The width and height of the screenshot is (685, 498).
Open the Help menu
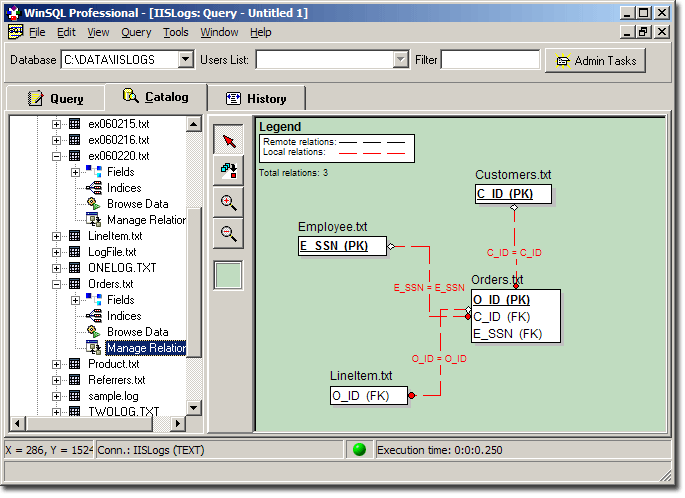(x=260, y=32)
